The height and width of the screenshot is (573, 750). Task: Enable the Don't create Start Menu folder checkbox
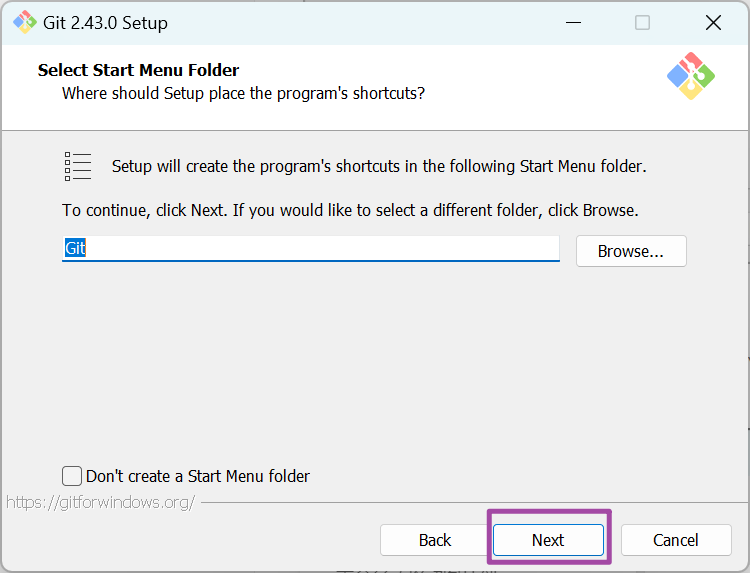[72, 476]
